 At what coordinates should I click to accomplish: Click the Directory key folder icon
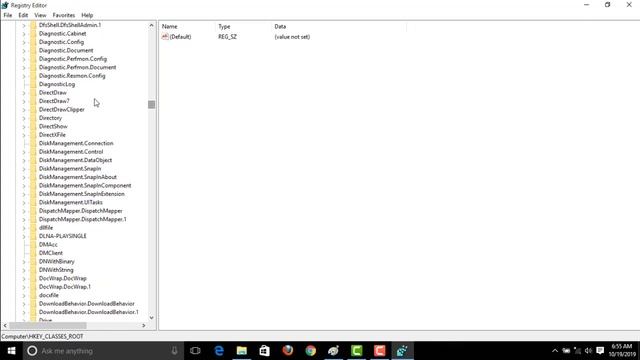click(33, 118)
